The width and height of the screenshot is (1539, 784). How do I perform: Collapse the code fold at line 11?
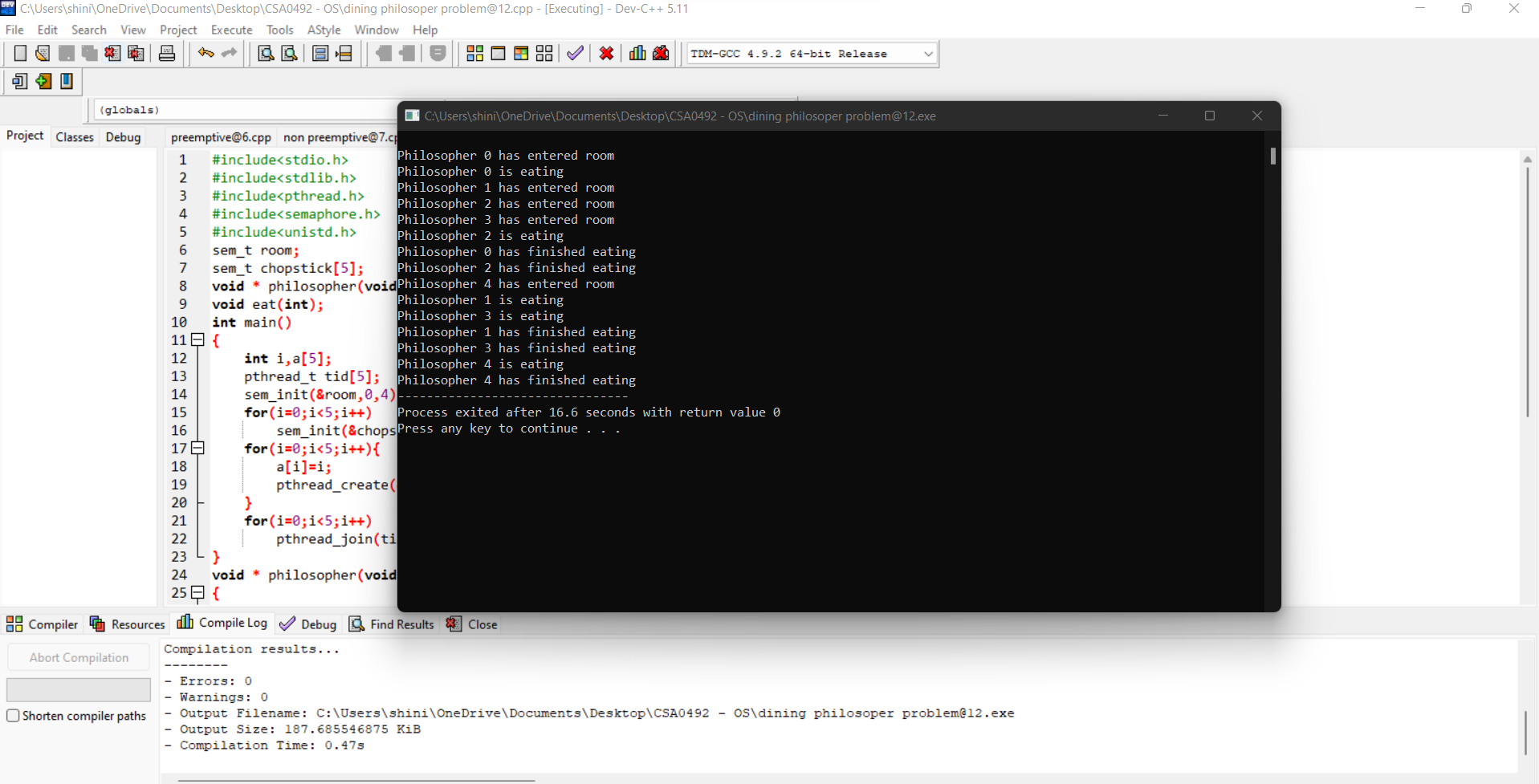click(x=197, y=339)
